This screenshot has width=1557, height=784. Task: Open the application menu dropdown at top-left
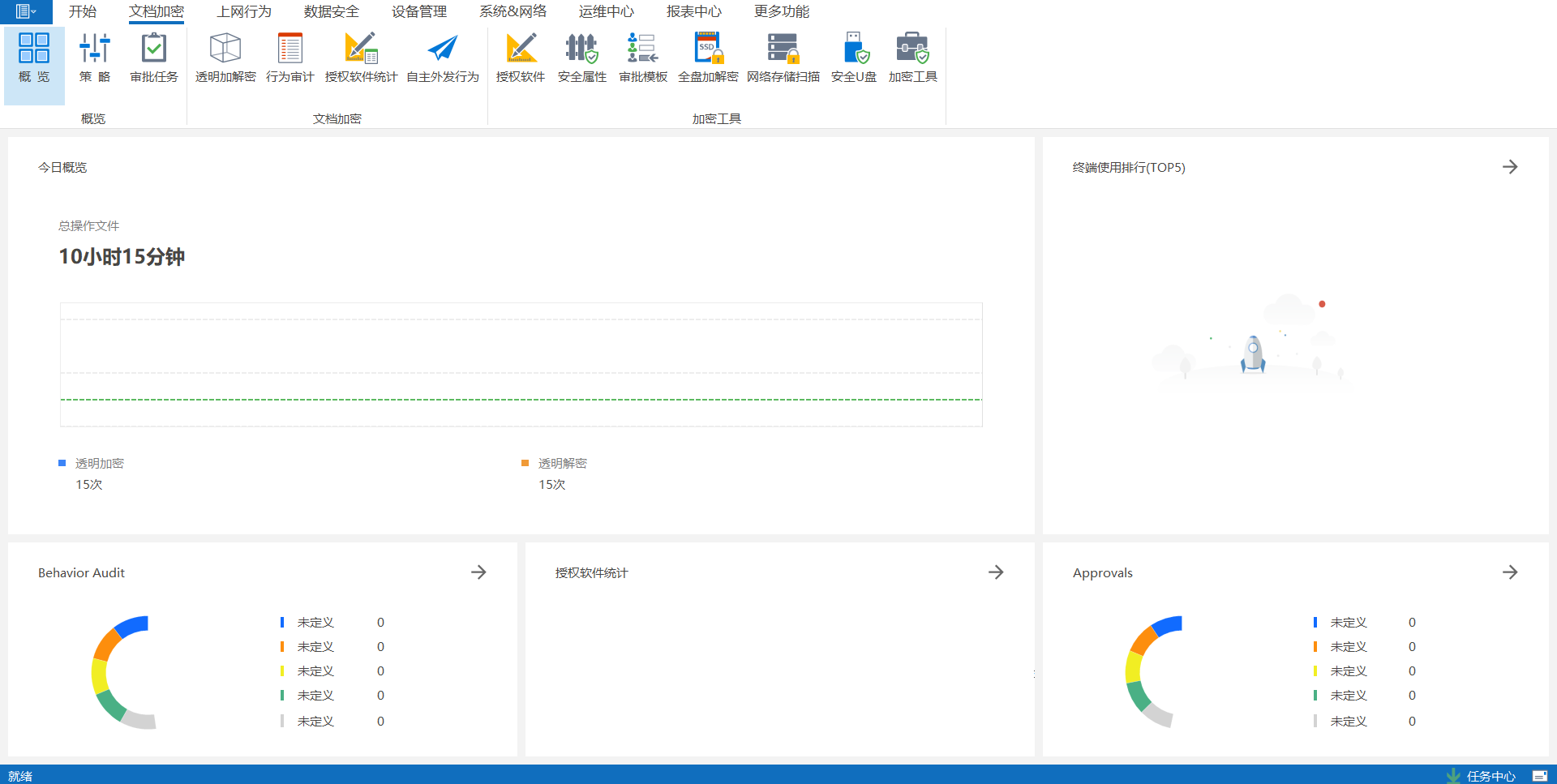pos(26,11)
